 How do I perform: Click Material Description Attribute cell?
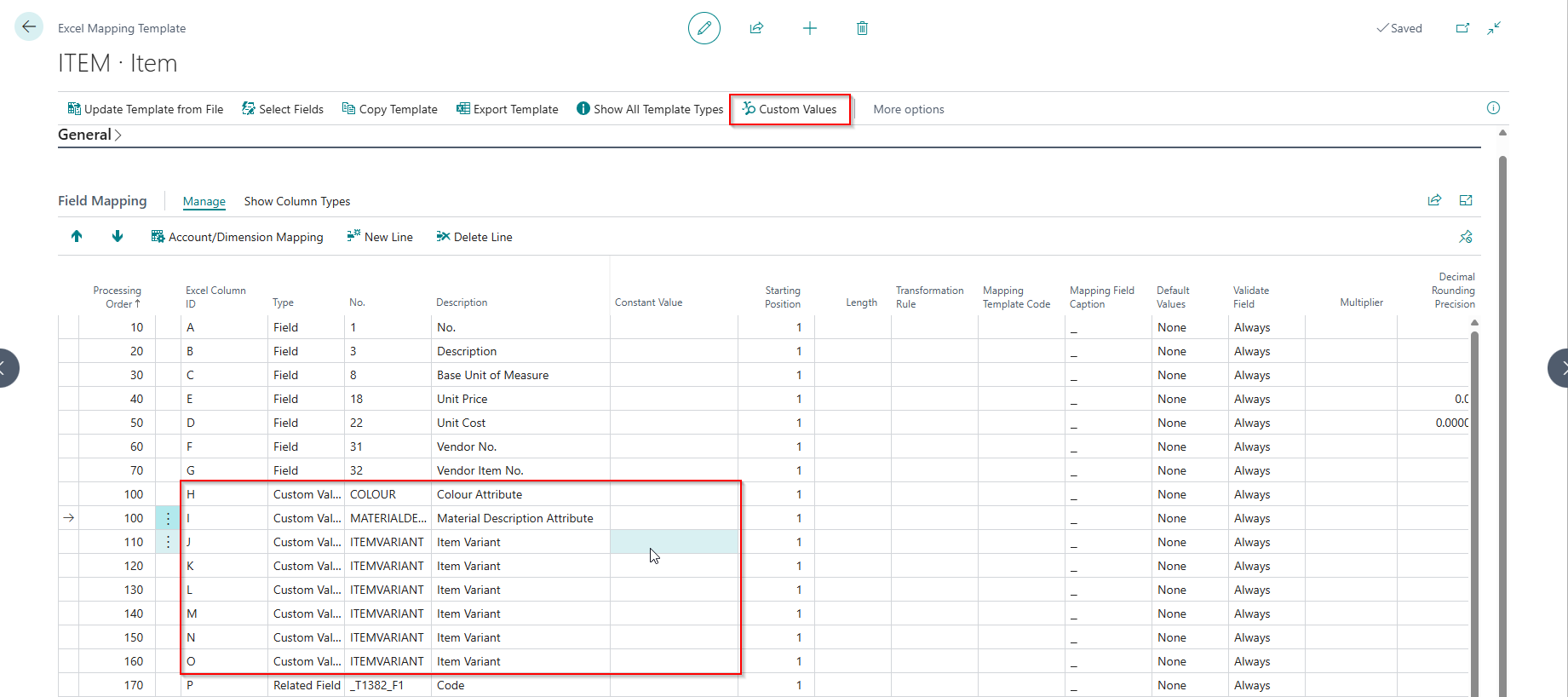pos(520,518)
